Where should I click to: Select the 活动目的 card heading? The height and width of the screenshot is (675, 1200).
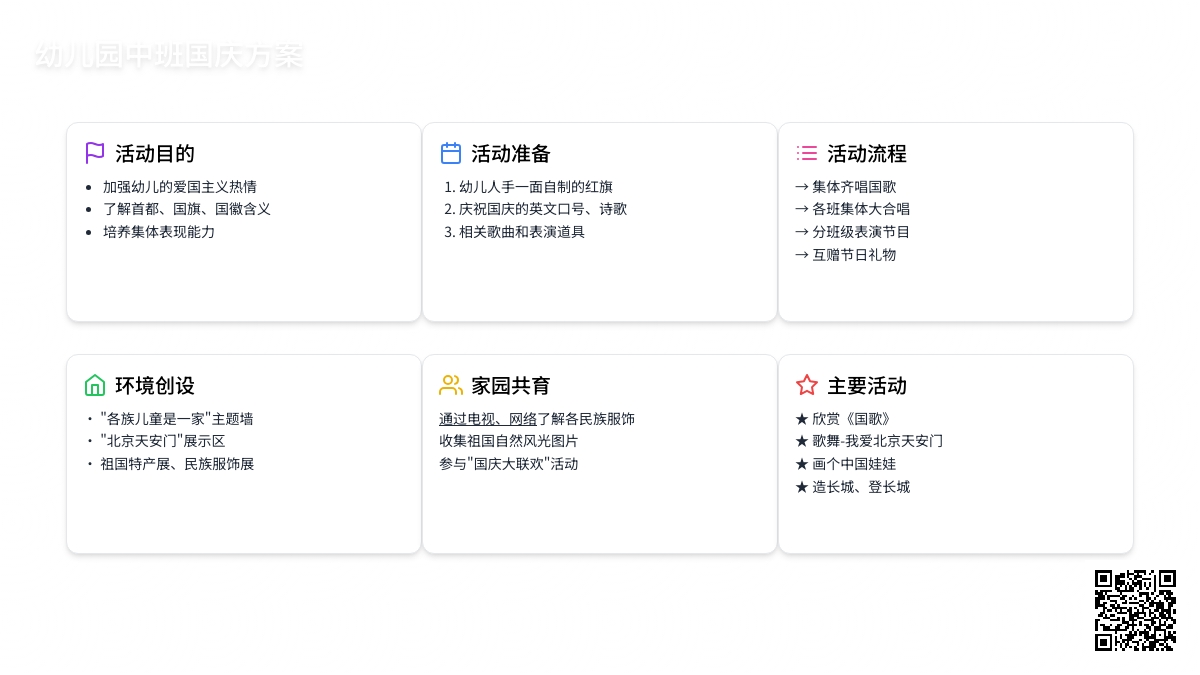pyautogui.click(x=155, y=154)
